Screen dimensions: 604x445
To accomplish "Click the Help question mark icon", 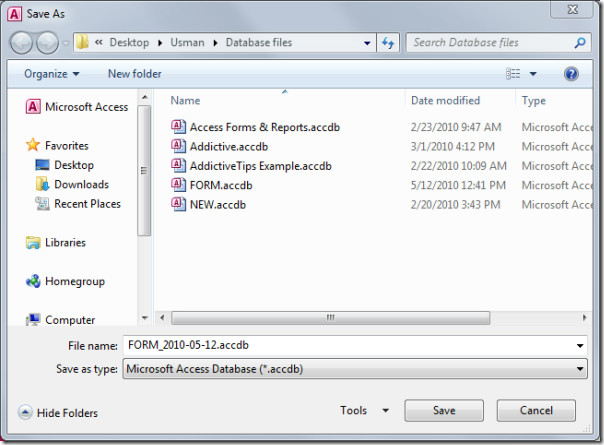I will (x=571, y=74).
